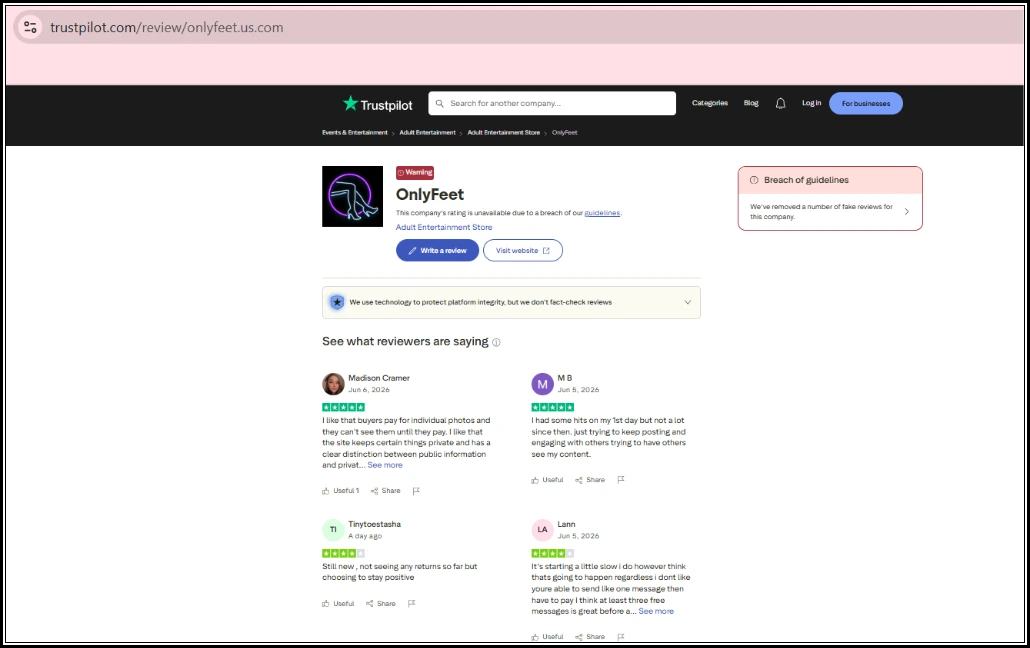The height and width of the screenshot is (648, 1030).
Task: Click Lann's LA avatar
Action: tap(543, 530)
